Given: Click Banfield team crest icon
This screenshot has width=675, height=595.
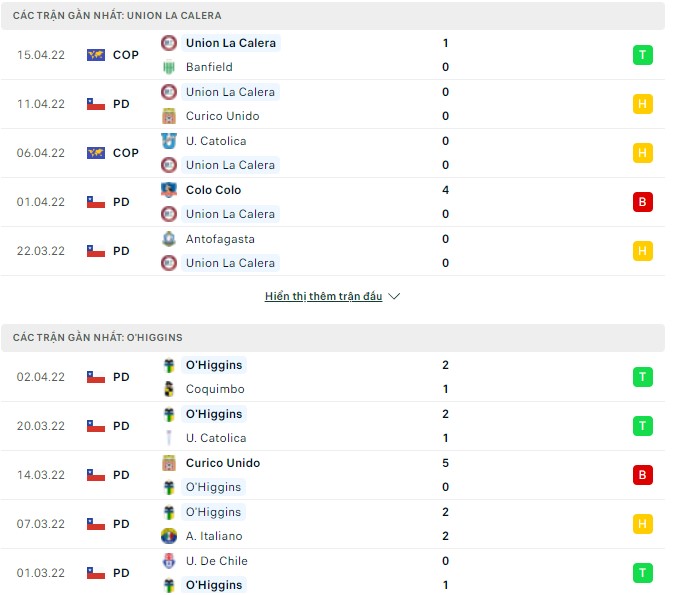Looking at the screenshot, I should 169,67.
